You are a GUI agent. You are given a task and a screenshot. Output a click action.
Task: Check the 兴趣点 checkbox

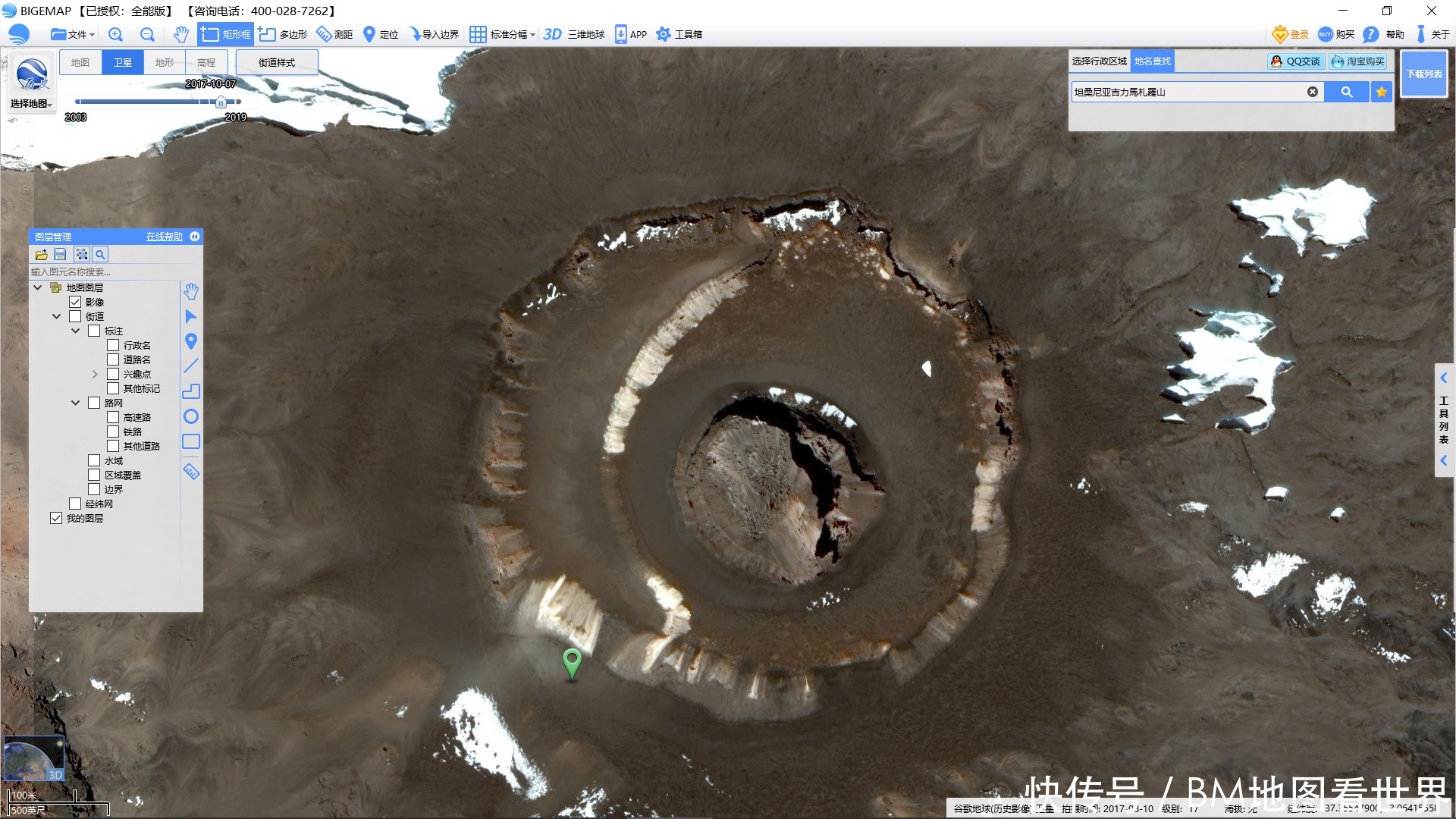(113, 374)
